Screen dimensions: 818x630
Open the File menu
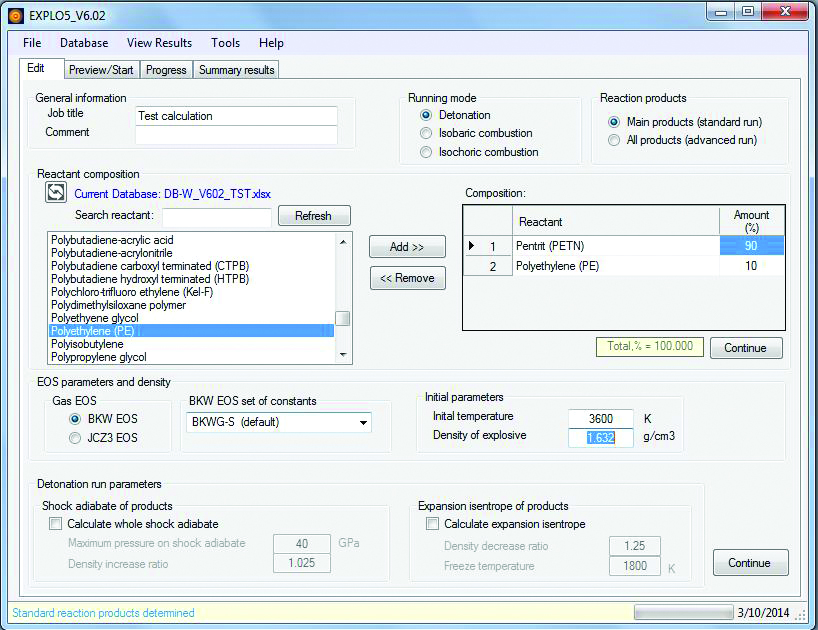pos(32,43)
